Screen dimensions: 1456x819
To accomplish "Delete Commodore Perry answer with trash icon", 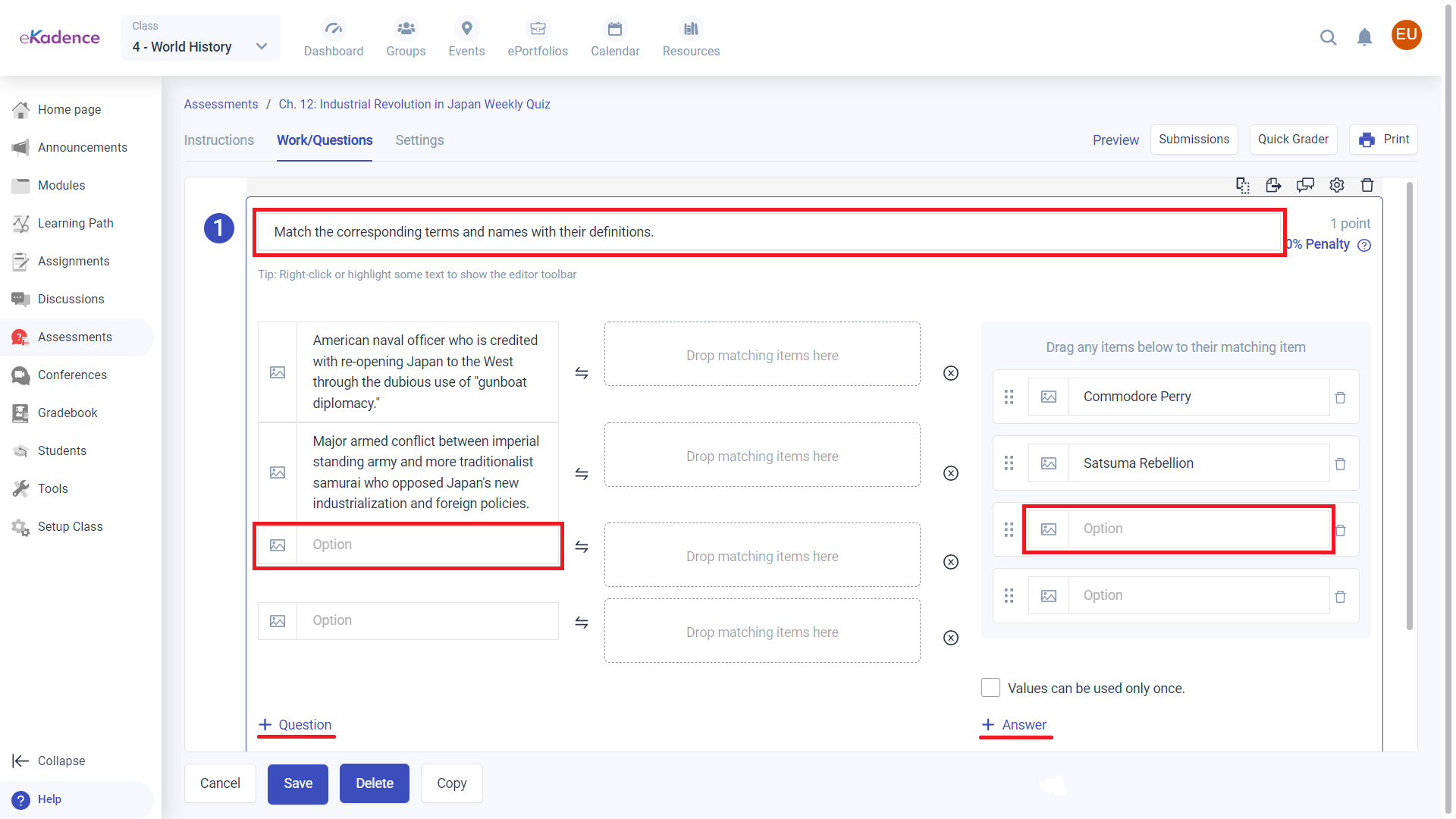I will pos(1340,397).
